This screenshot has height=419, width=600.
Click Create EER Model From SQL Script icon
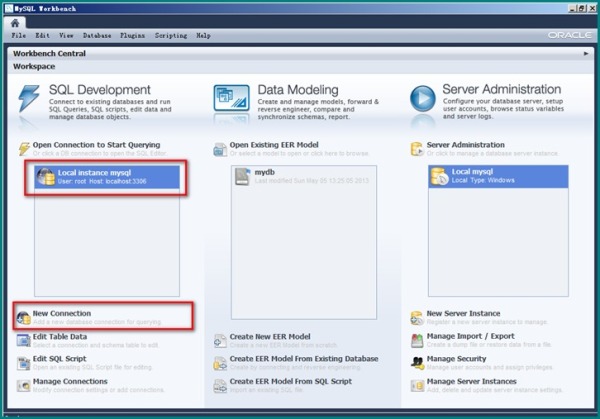[220, 386]
